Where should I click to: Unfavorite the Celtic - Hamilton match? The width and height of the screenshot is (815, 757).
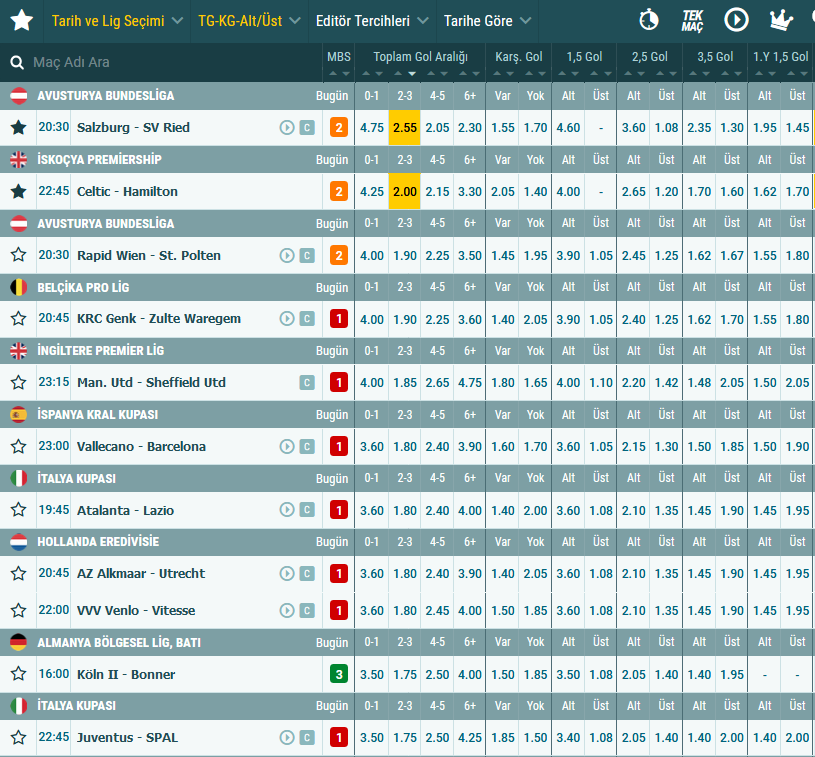[x=19, y=191]
